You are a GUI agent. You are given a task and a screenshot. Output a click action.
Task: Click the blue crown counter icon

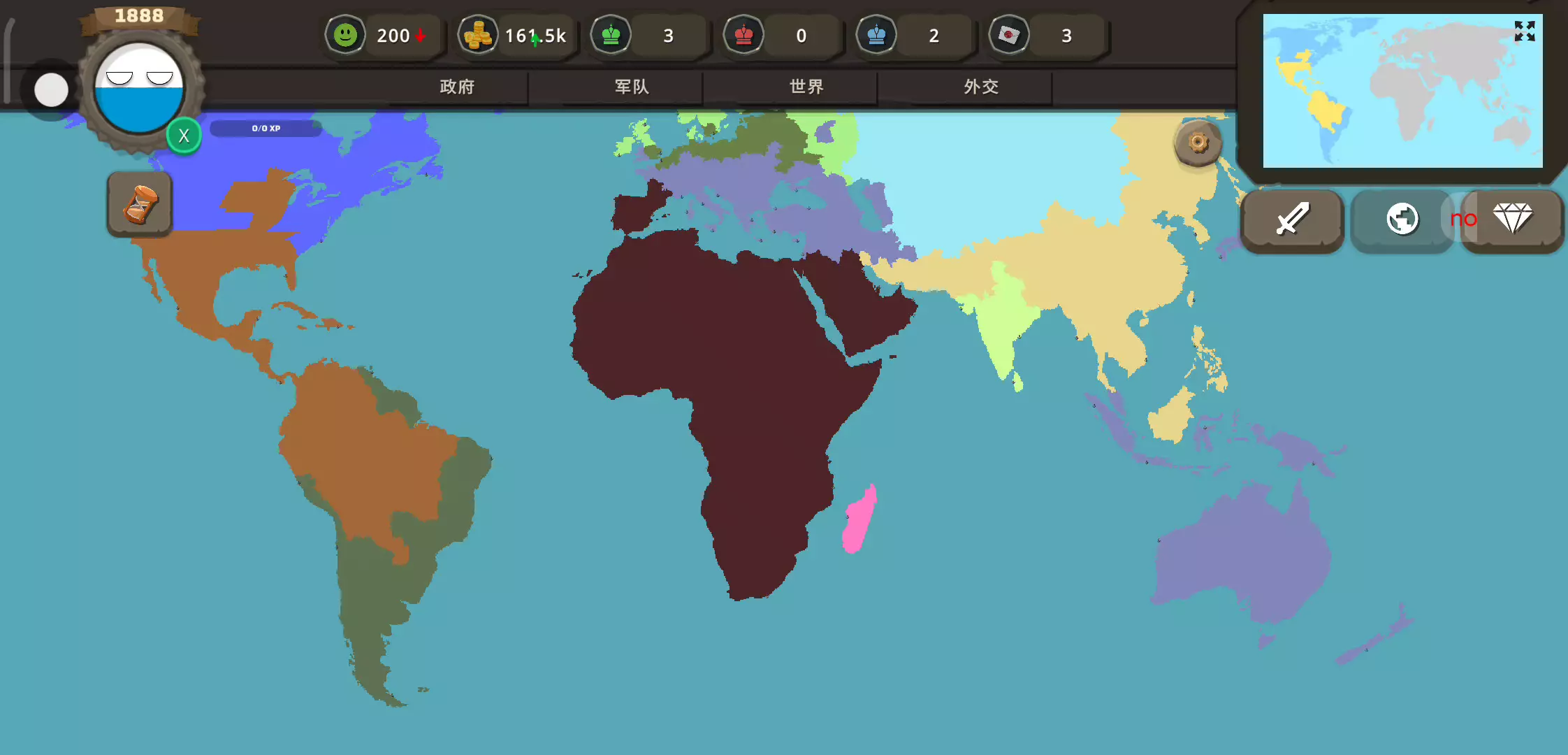876,35
